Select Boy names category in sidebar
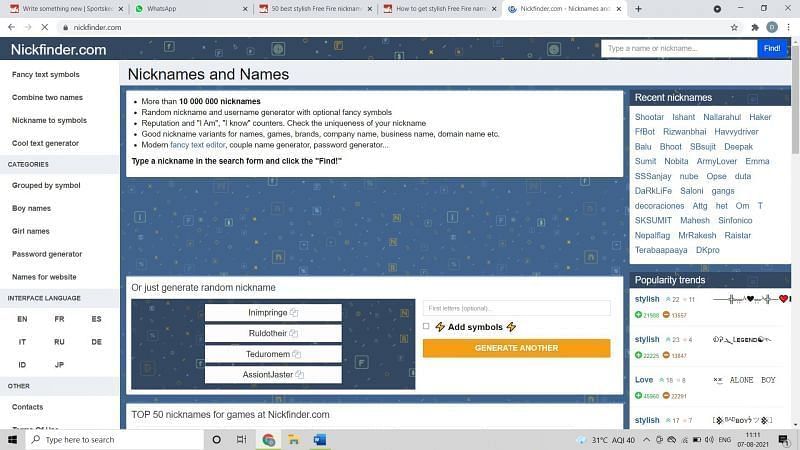Viewport: 800px width, 450px height. click(x=31, y=208)
